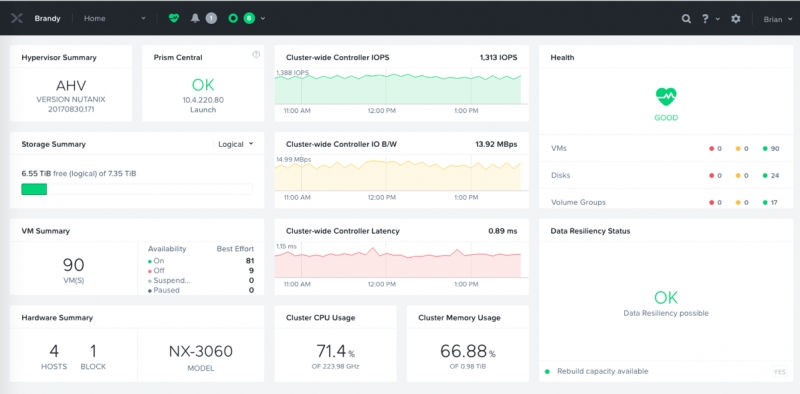Image resolution: width=800 pixels, height=394 pixels.
Task: Expand the Brian user menu
Action: pyautogui.click(x=778, y=19)
